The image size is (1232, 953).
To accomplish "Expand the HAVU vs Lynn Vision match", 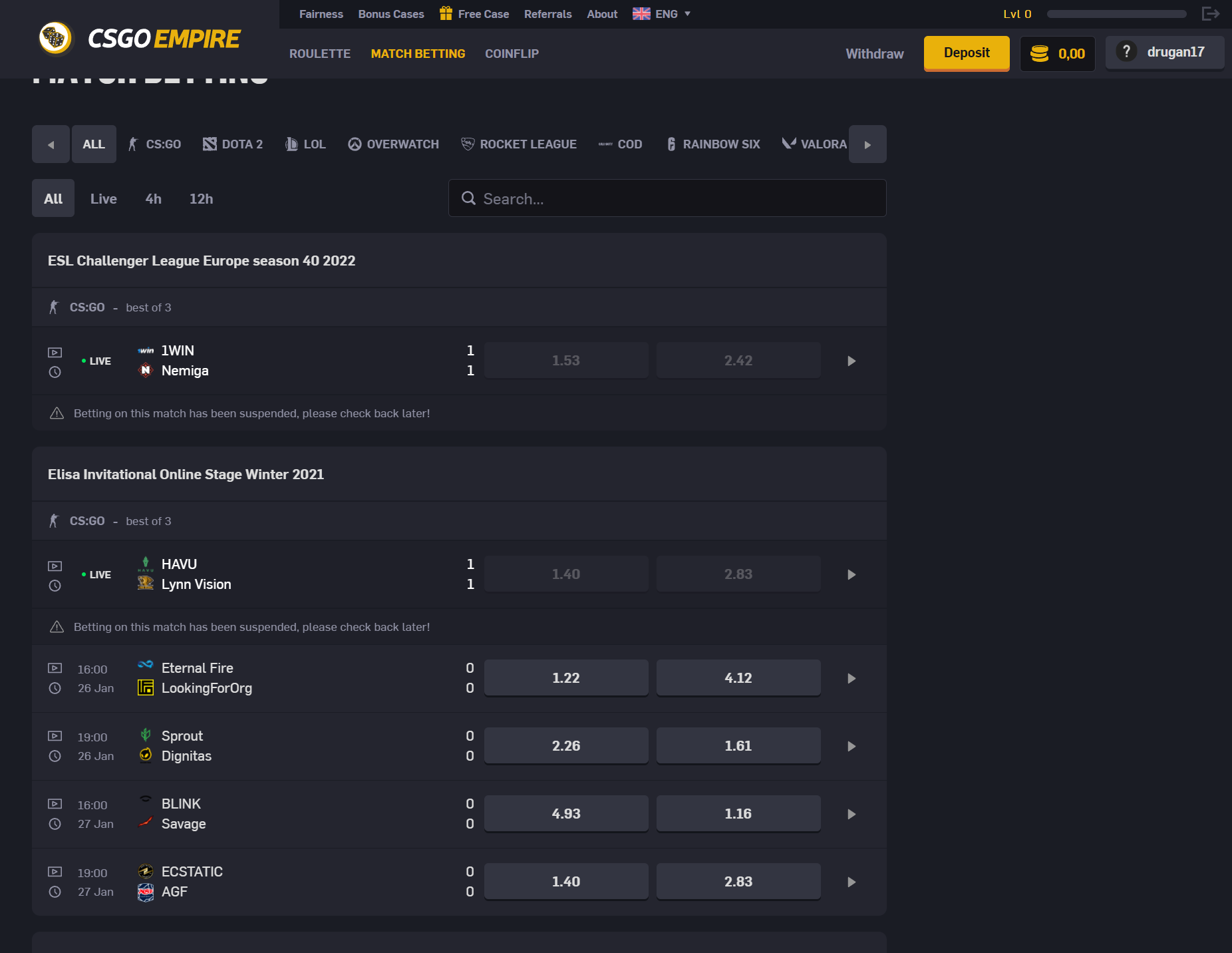I will [x=851, y=574].
